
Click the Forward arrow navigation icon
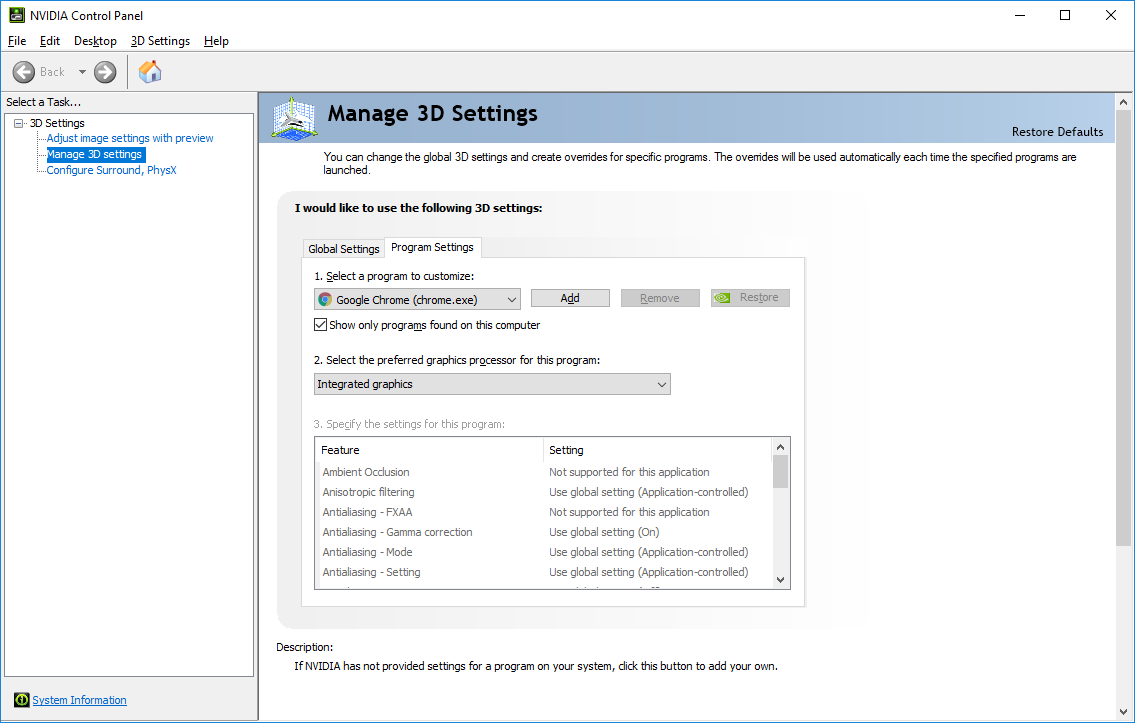tap(105, 72)
